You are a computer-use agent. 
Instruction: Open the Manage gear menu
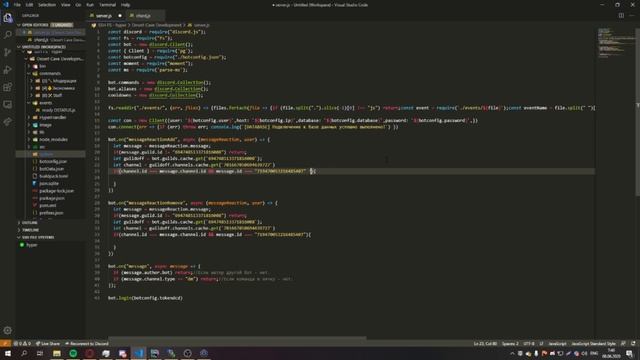(7, 330)
